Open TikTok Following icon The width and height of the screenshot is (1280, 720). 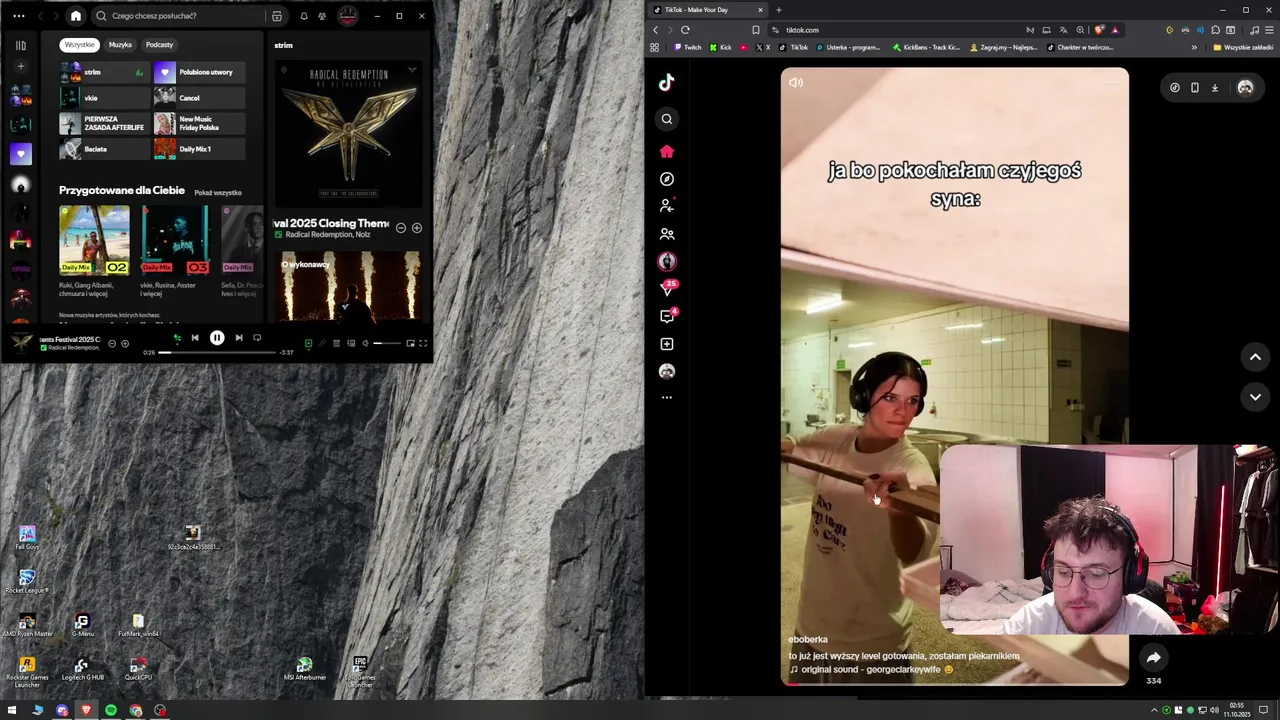pyautogui.click(x=667, y=206)
